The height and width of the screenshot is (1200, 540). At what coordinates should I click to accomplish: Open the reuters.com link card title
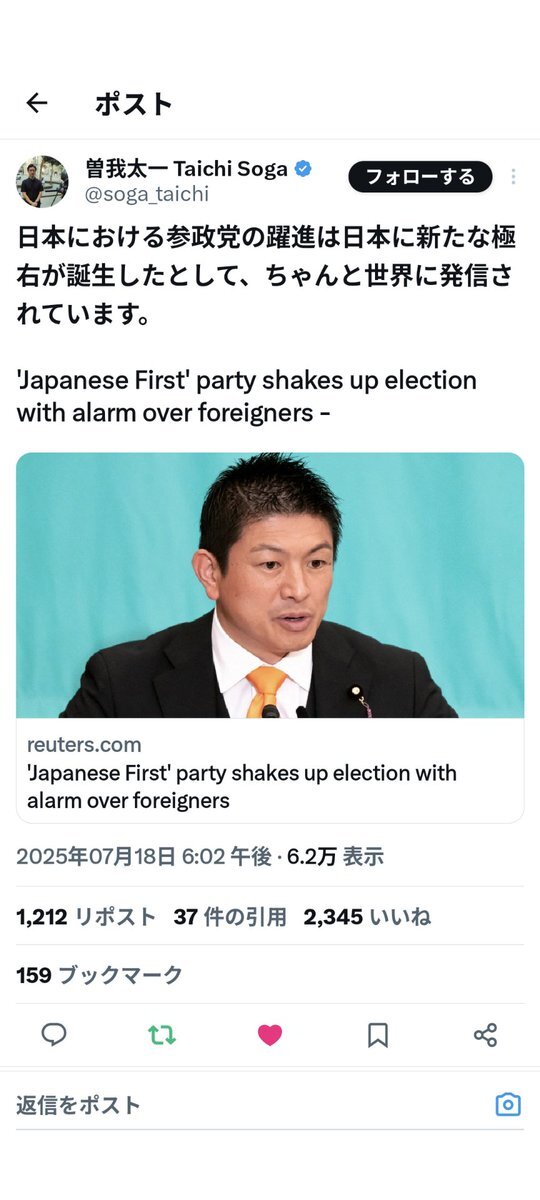pos(242,786)
